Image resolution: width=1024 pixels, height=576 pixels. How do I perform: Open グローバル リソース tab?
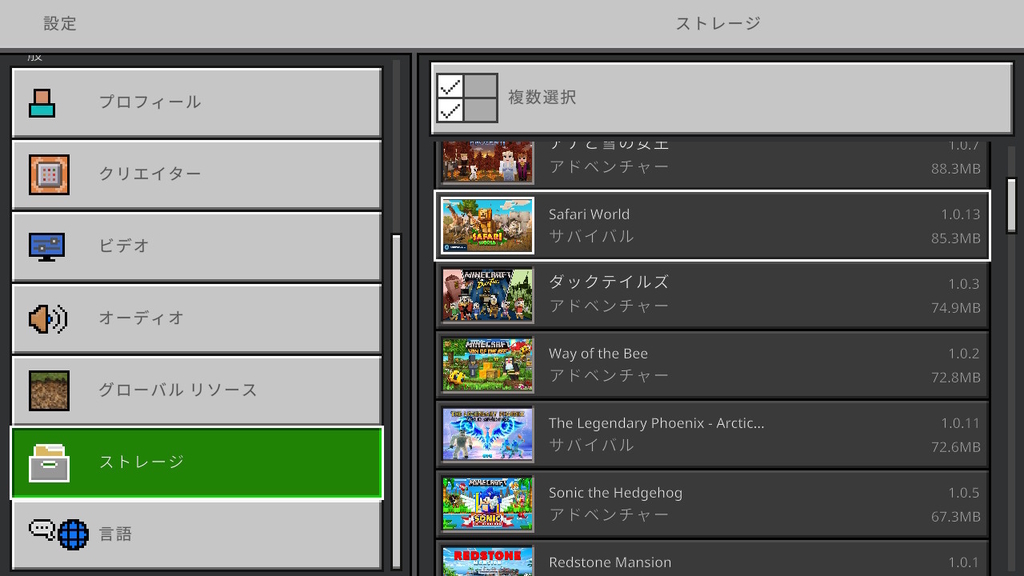pos(197,390)
